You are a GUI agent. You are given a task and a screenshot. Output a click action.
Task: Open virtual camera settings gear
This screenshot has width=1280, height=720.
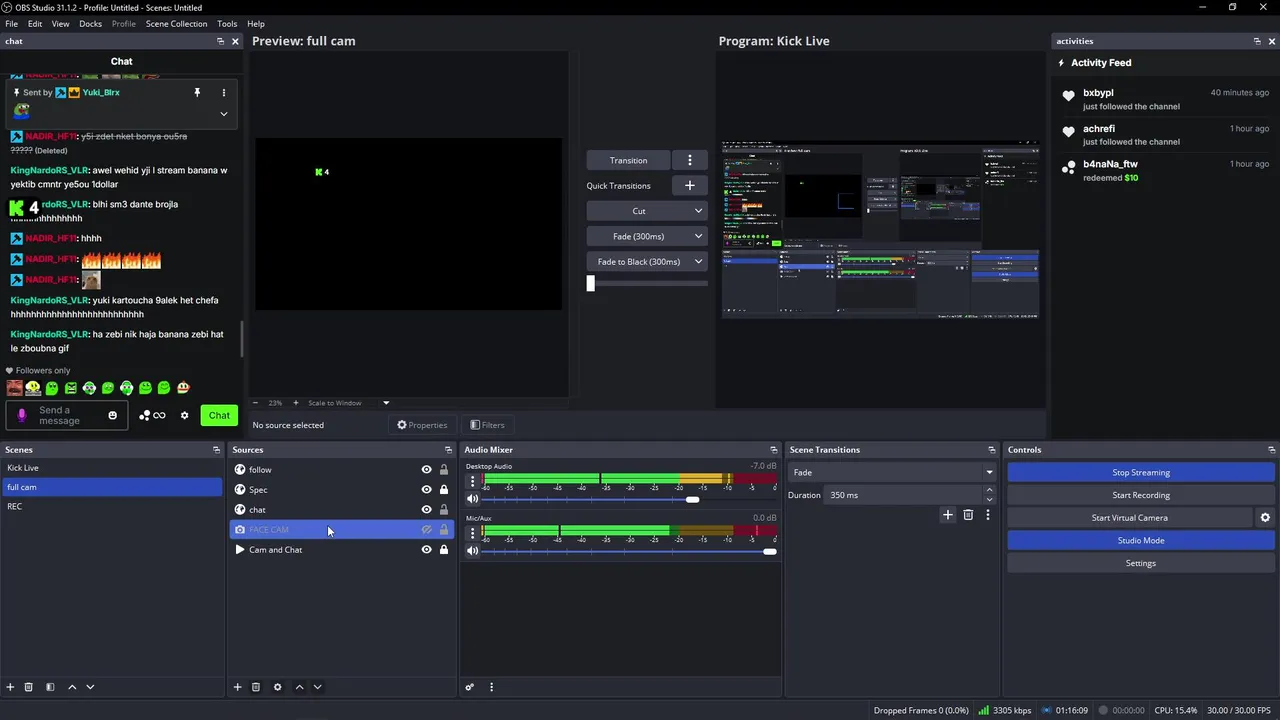pos(1265,518)
